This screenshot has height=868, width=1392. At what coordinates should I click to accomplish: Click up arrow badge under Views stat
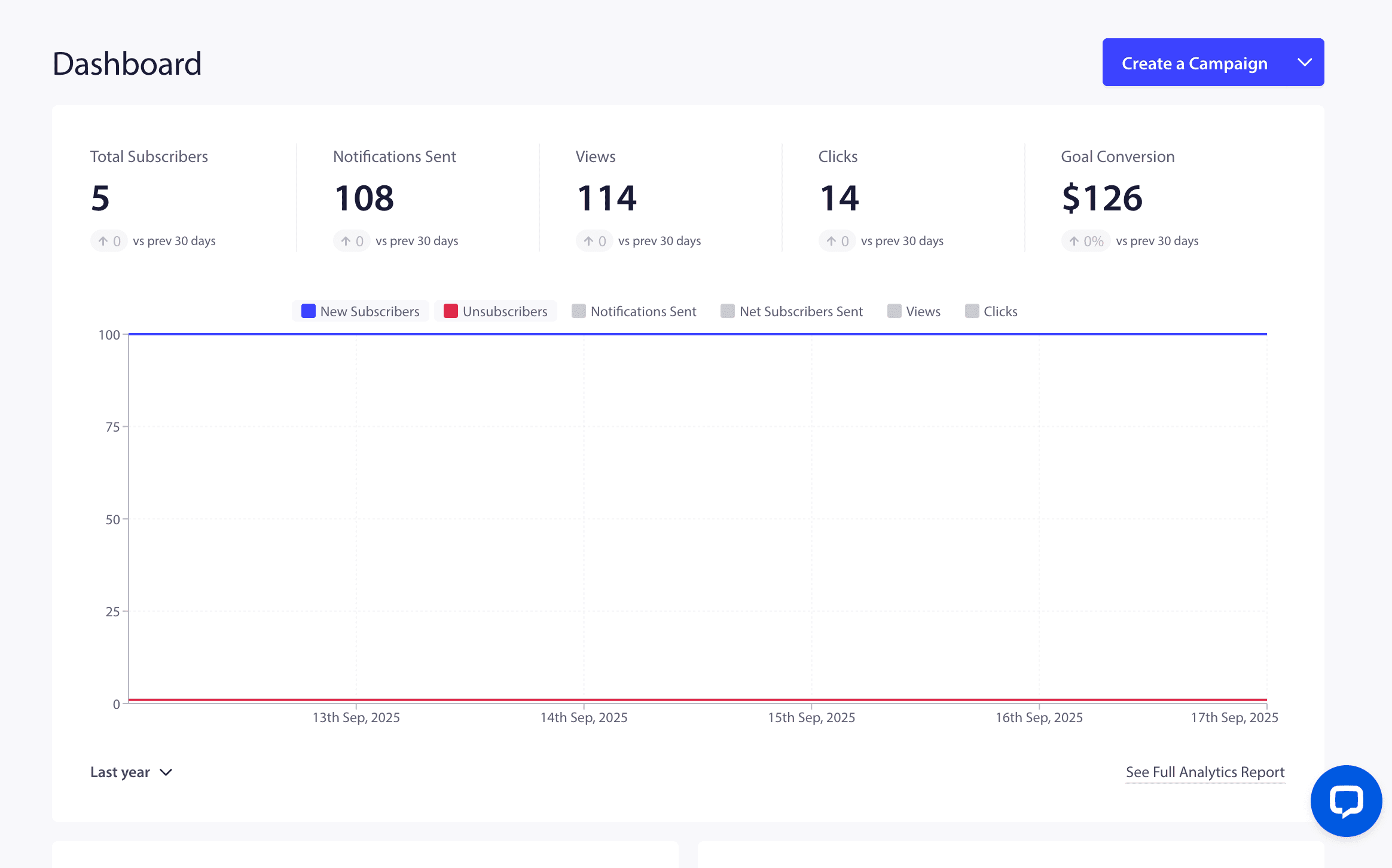click(x=594, y=241)
